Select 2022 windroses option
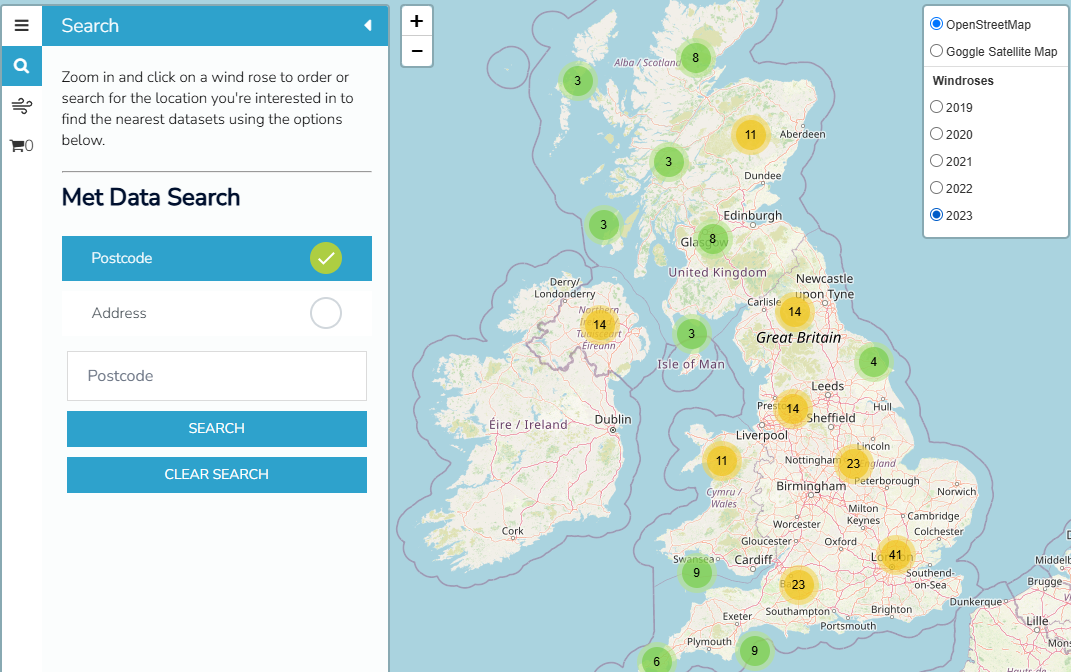Viewport: 1071px width, 672px height. click(936, 187)
